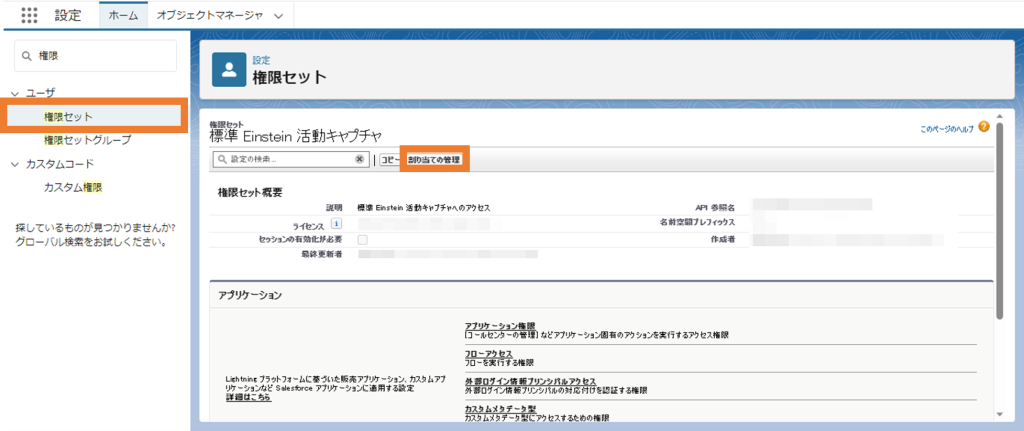The image size is (1024, 431).
Task: Click the 標準 Einstein 活動キャプチャへのアクセス description
Action: point(424,208)
